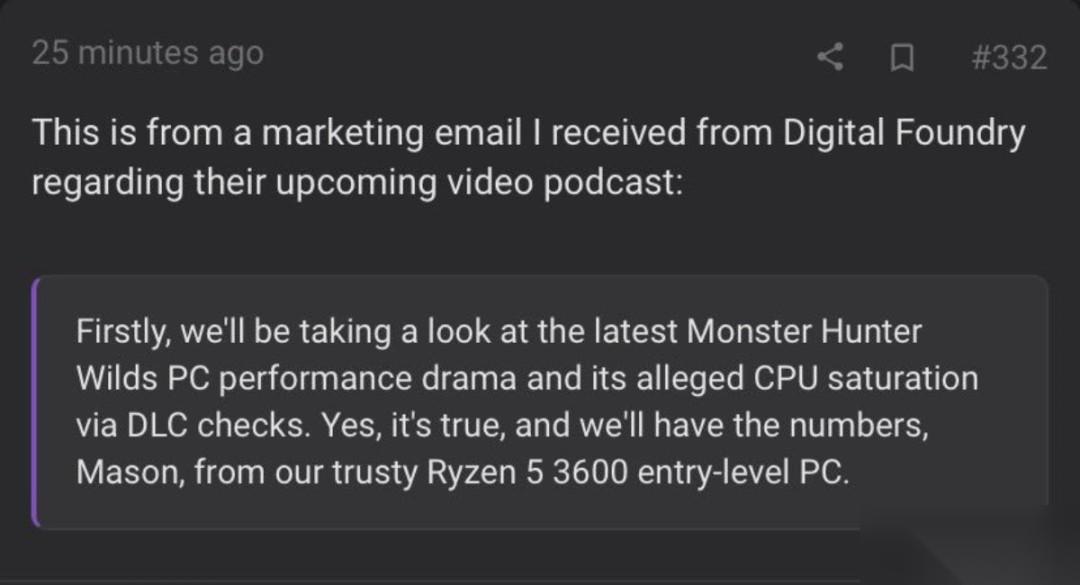This screenshot has width=1080, height=585.
Task: Click 'Monster Hunter' in the quoted text
Action: click(804, 331)
